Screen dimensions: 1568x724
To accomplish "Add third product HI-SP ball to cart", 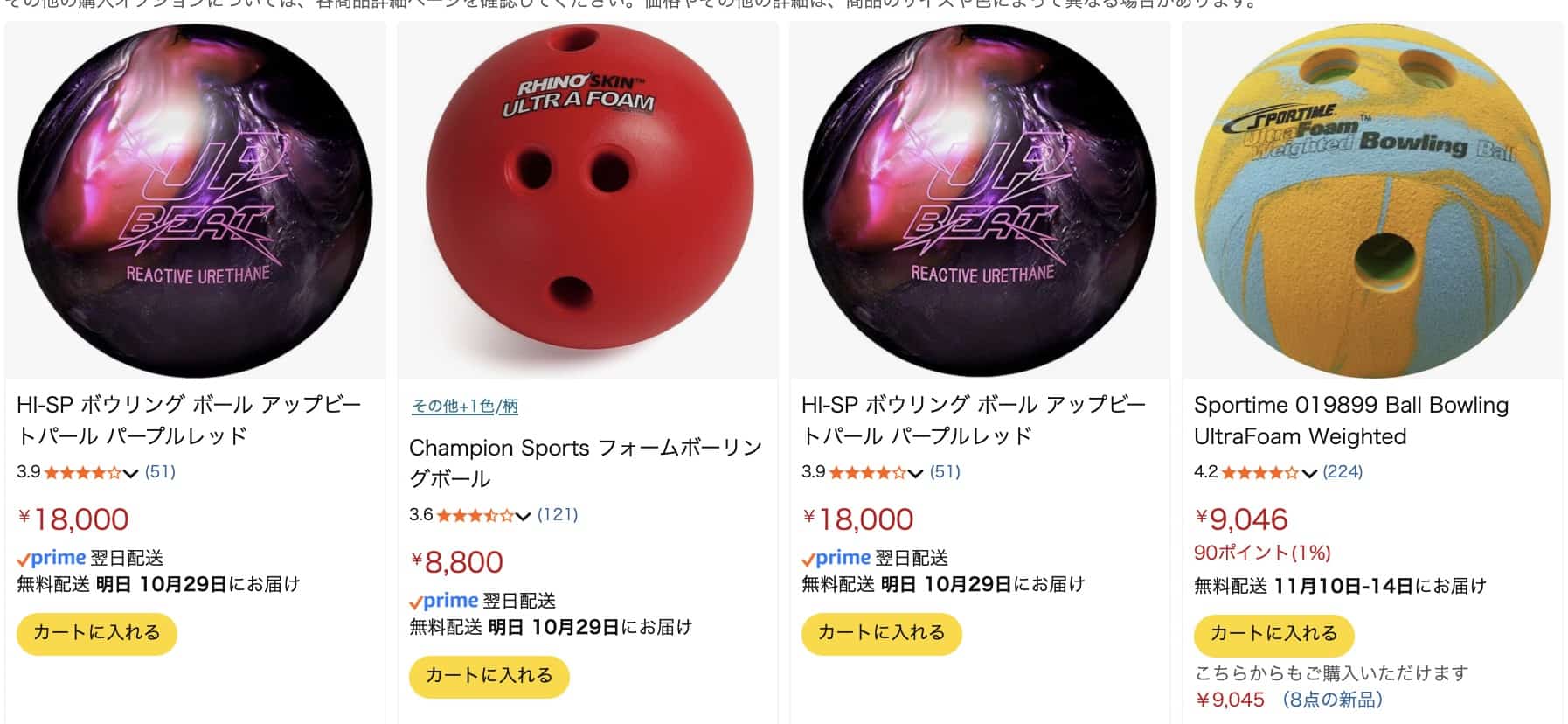I will click(x=882, y=633).
